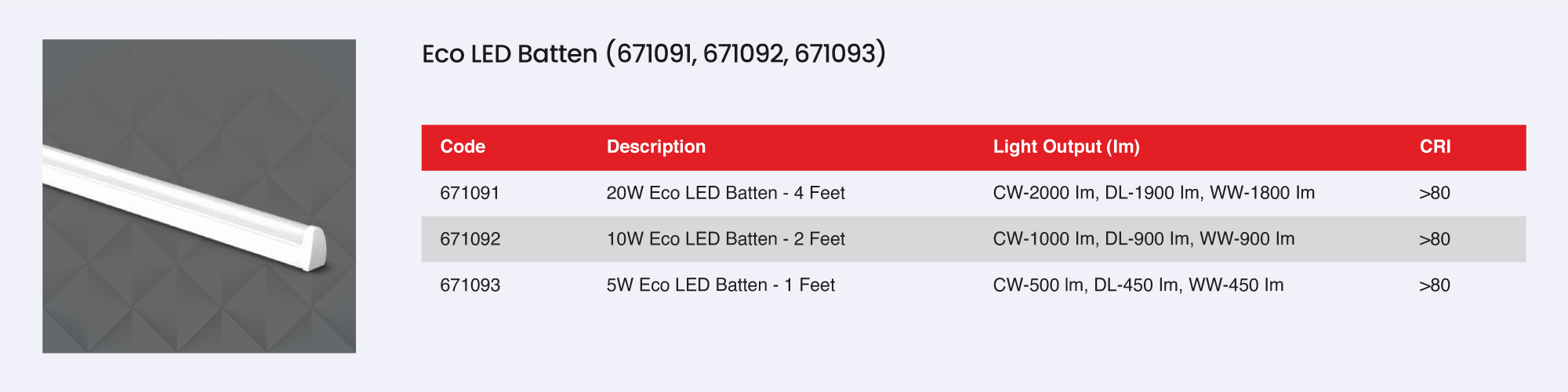1568x392 pixels.
Task: Click the CRI column header
Action: (1435, 147)
